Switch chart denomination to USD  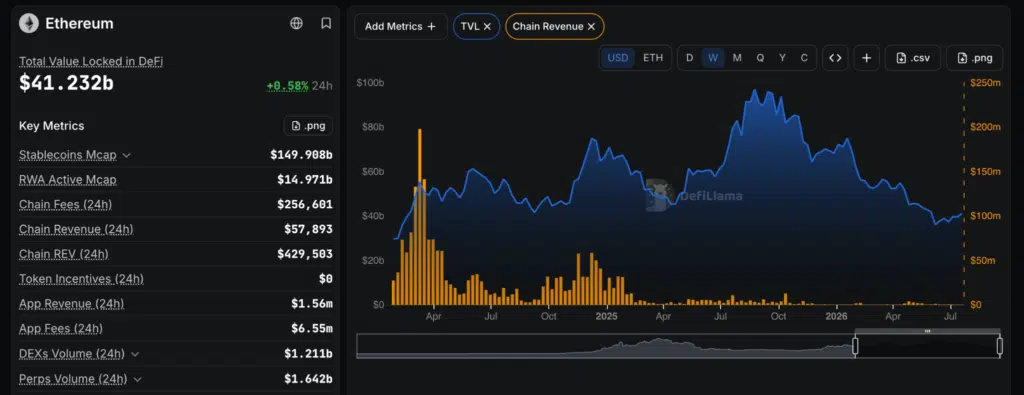(x=618, y=57)
